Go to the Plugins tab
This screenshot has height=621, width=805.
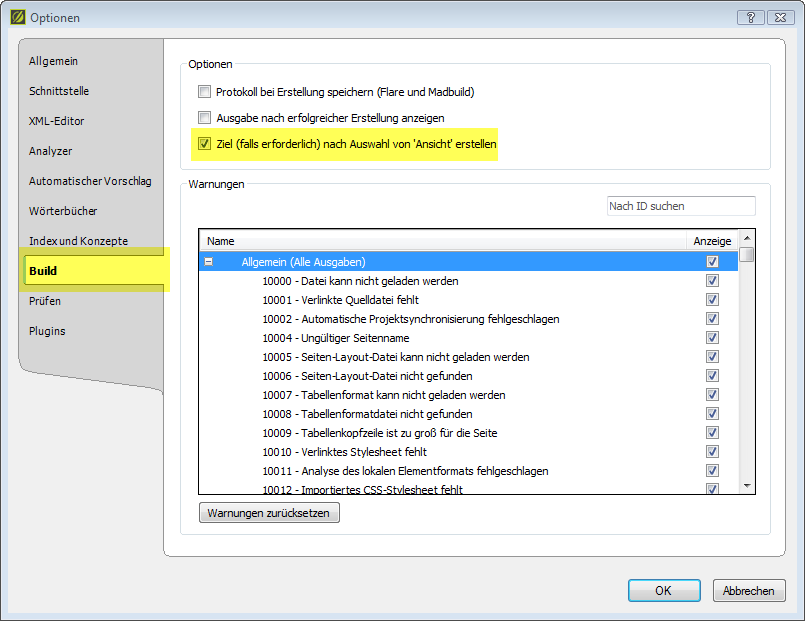[48, 331]
